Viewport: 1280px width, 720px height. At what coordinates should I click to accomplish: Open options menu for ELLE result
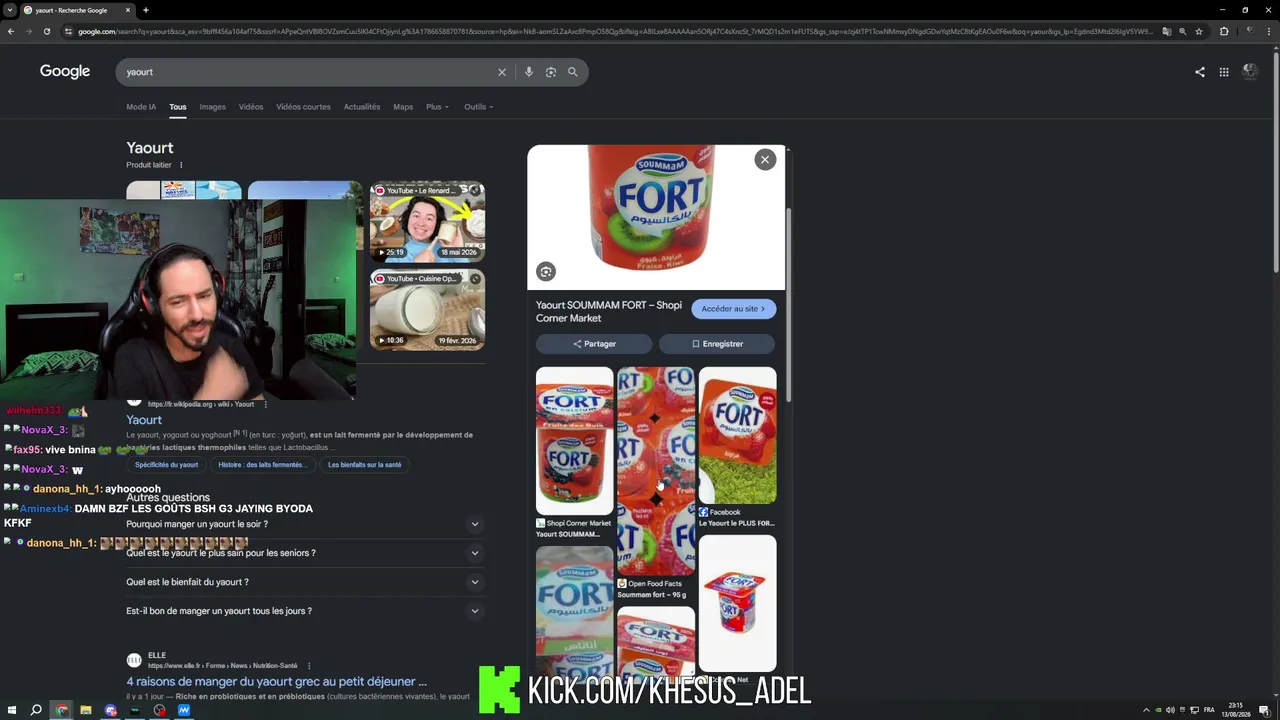pyautogui.click(x=309, y=665)
